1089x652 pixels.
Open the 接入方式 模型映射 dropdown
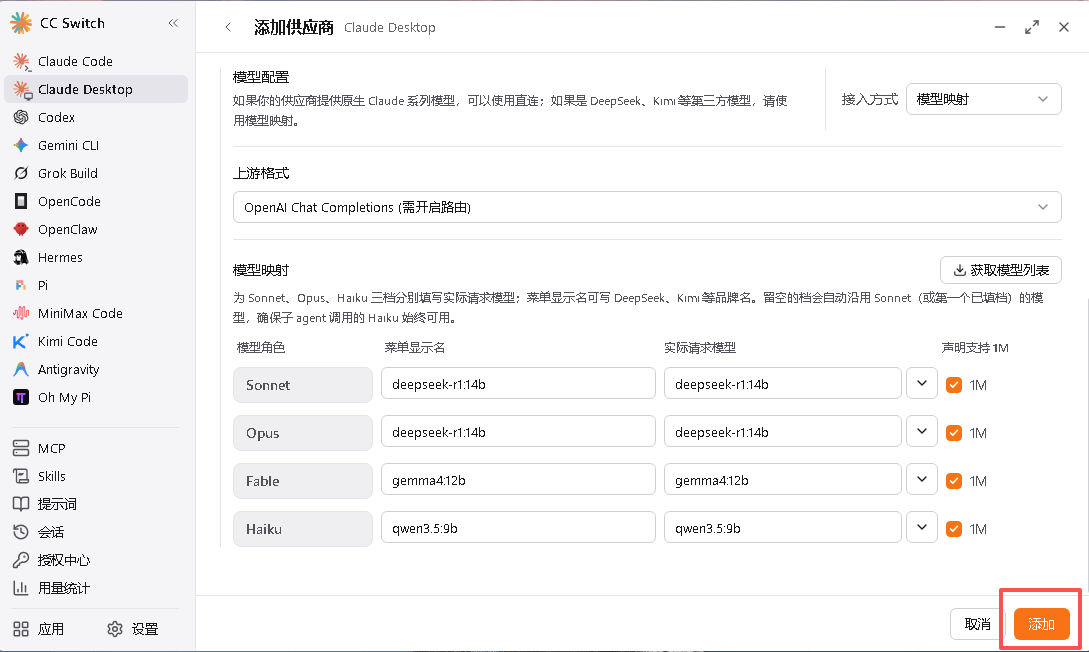pyautogui.click(x=983, y=99)
